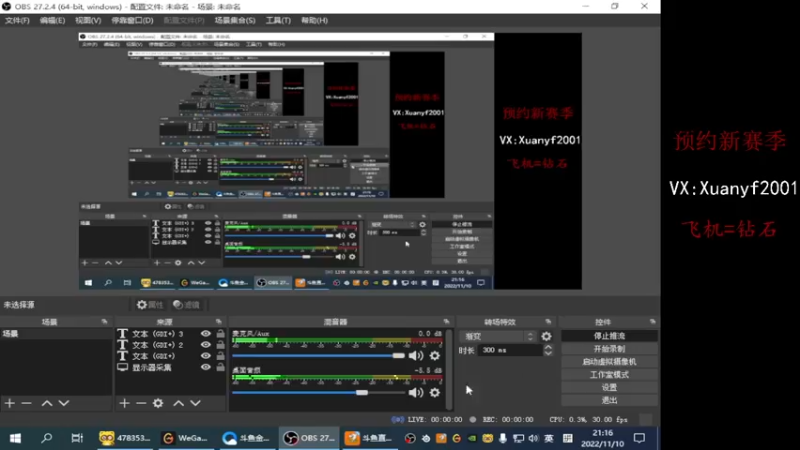Switch to 斗鱼直... app on taskbar
800x450 pixels.
[368, 438]
